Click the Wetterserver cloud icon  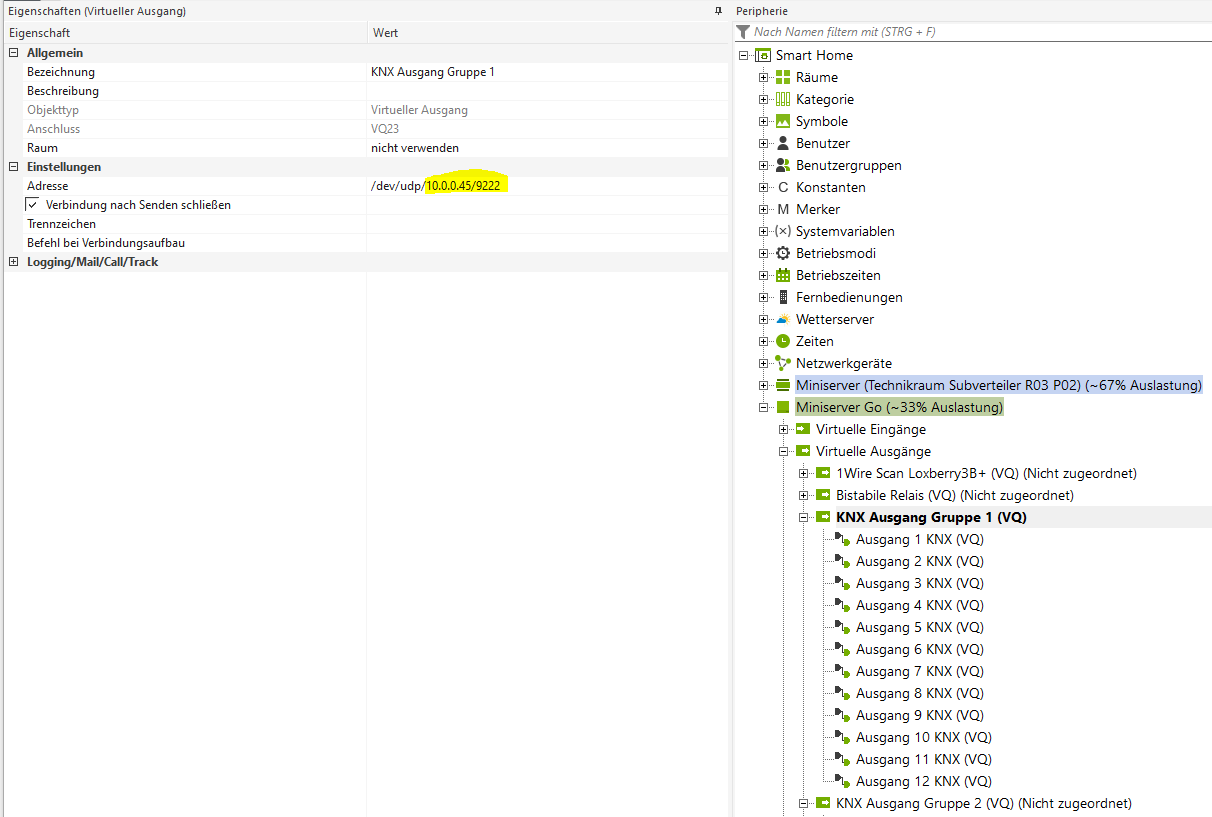click(783, 319)
